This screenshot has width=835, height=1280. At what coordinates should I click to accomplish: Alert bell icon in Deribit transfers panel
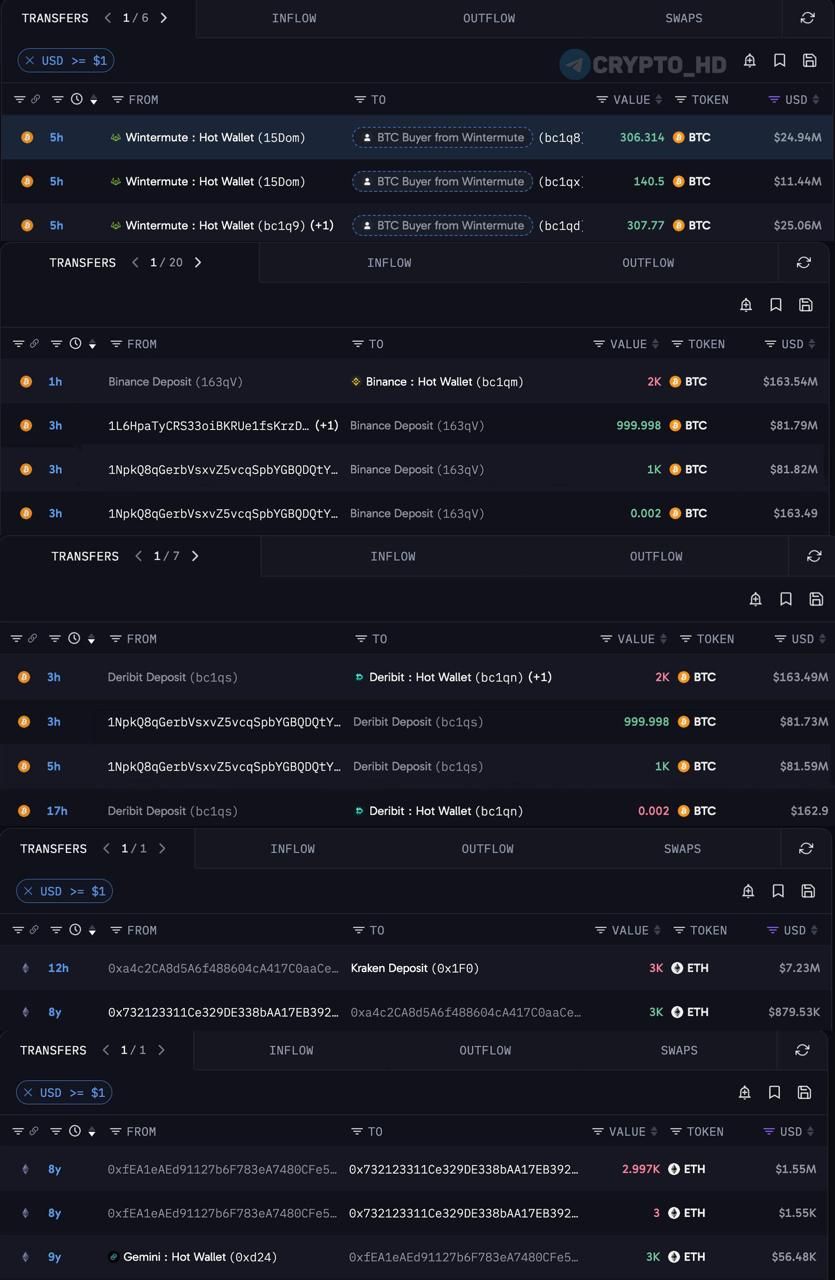756,599
